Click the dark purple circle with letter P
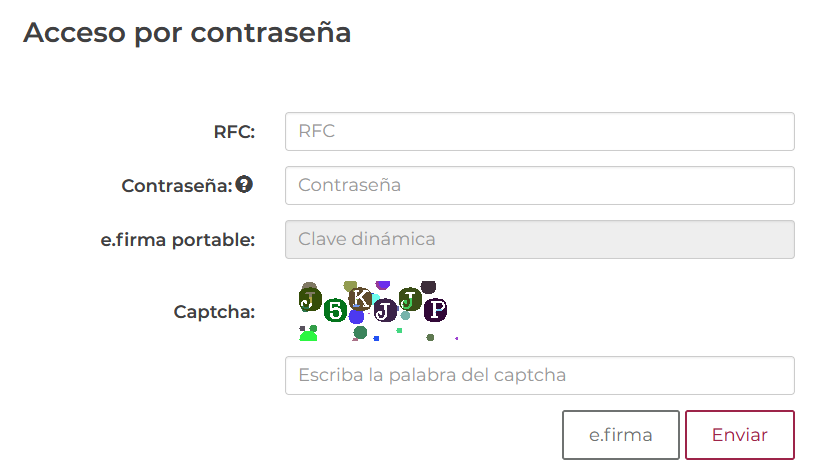 [435, 309]
